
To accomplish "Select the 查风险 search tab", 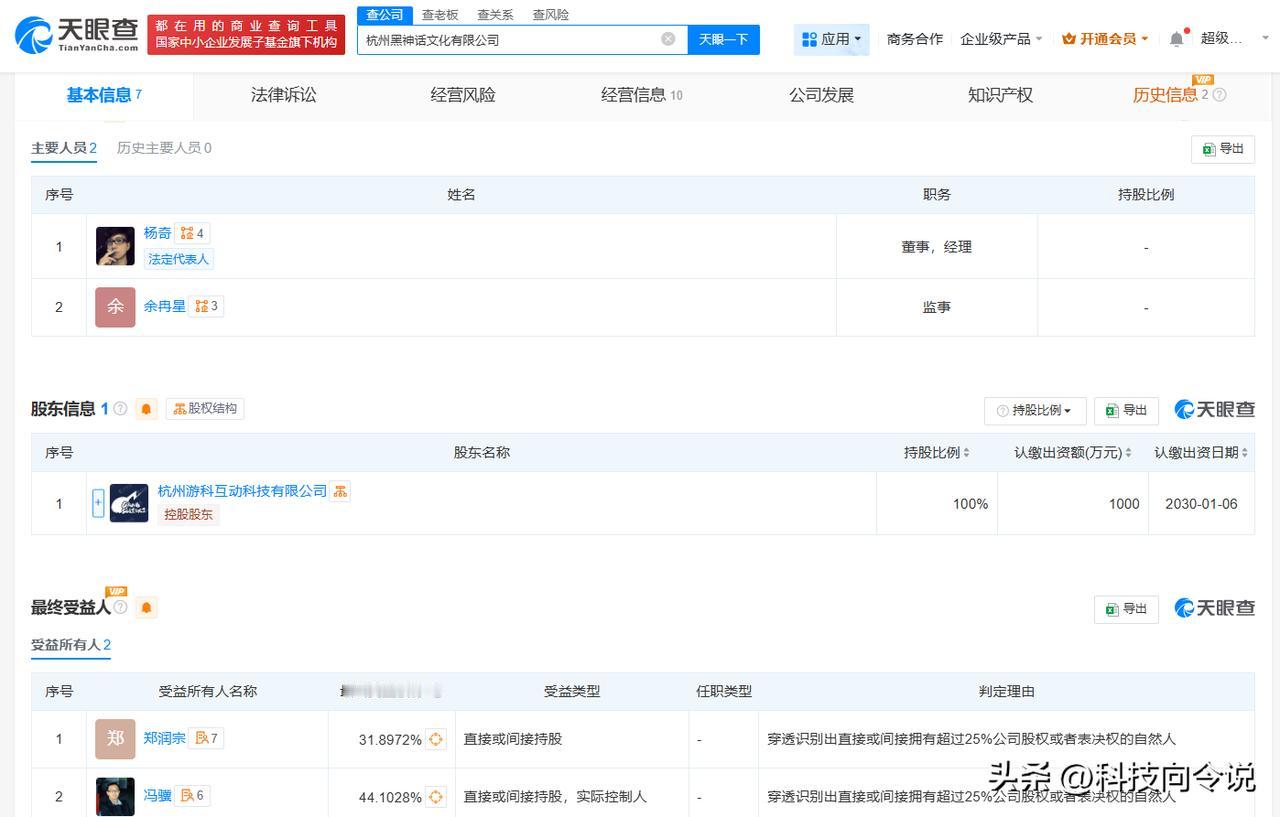I will point(550,15).
